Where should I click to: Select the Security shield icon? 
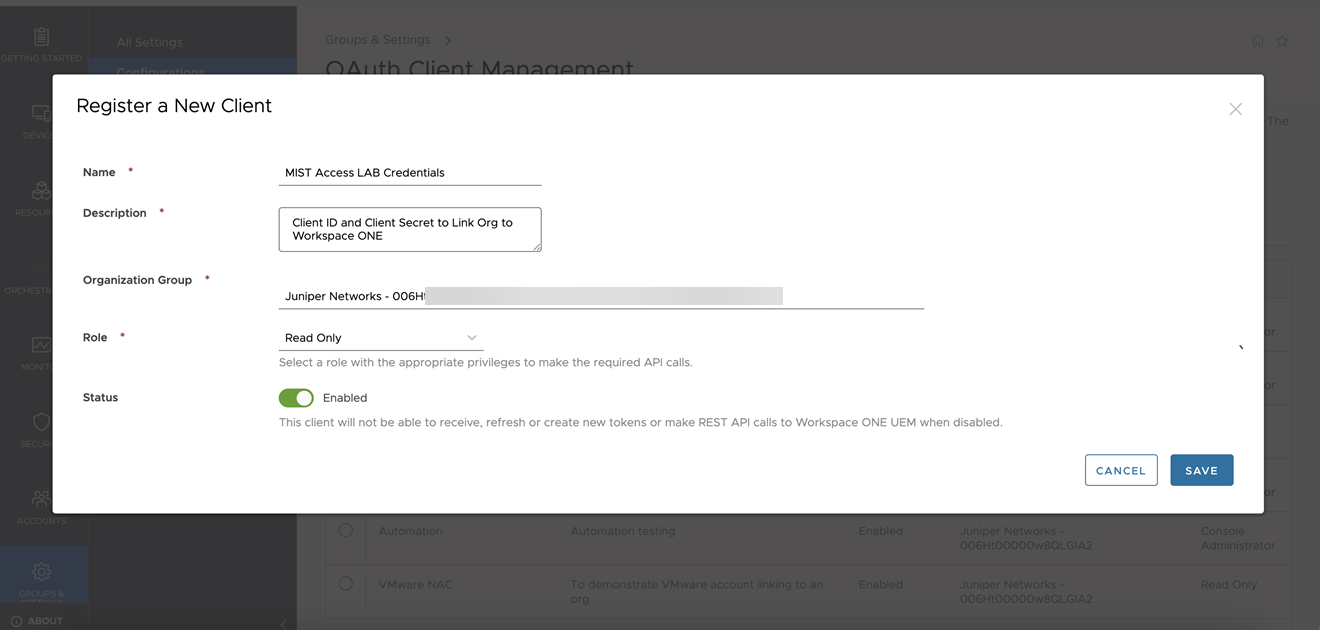41,422
